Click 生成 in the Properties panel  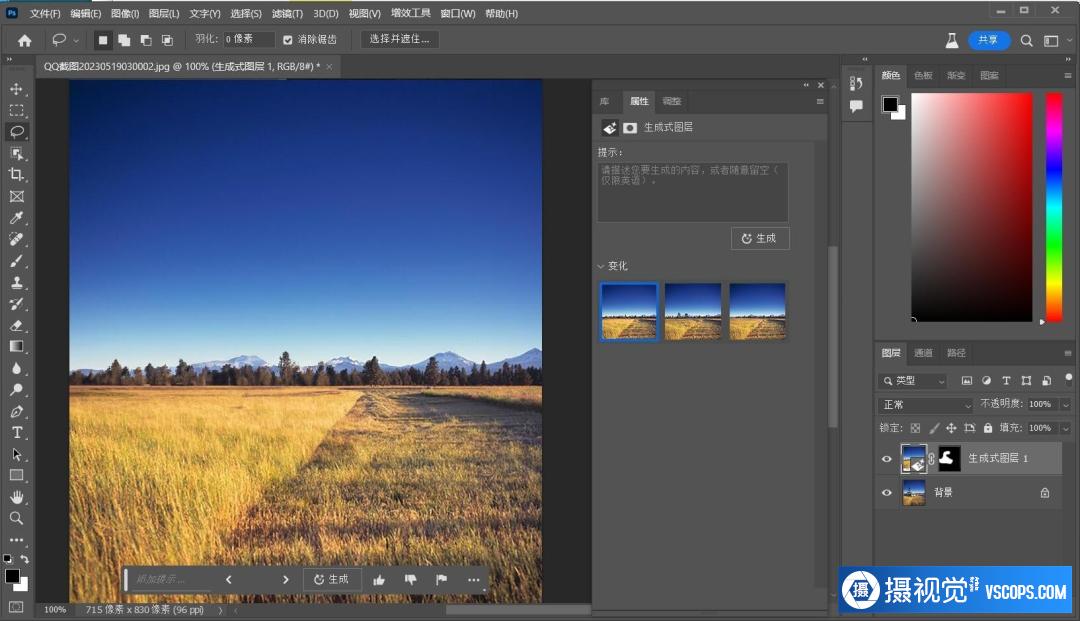pos(760,238)
